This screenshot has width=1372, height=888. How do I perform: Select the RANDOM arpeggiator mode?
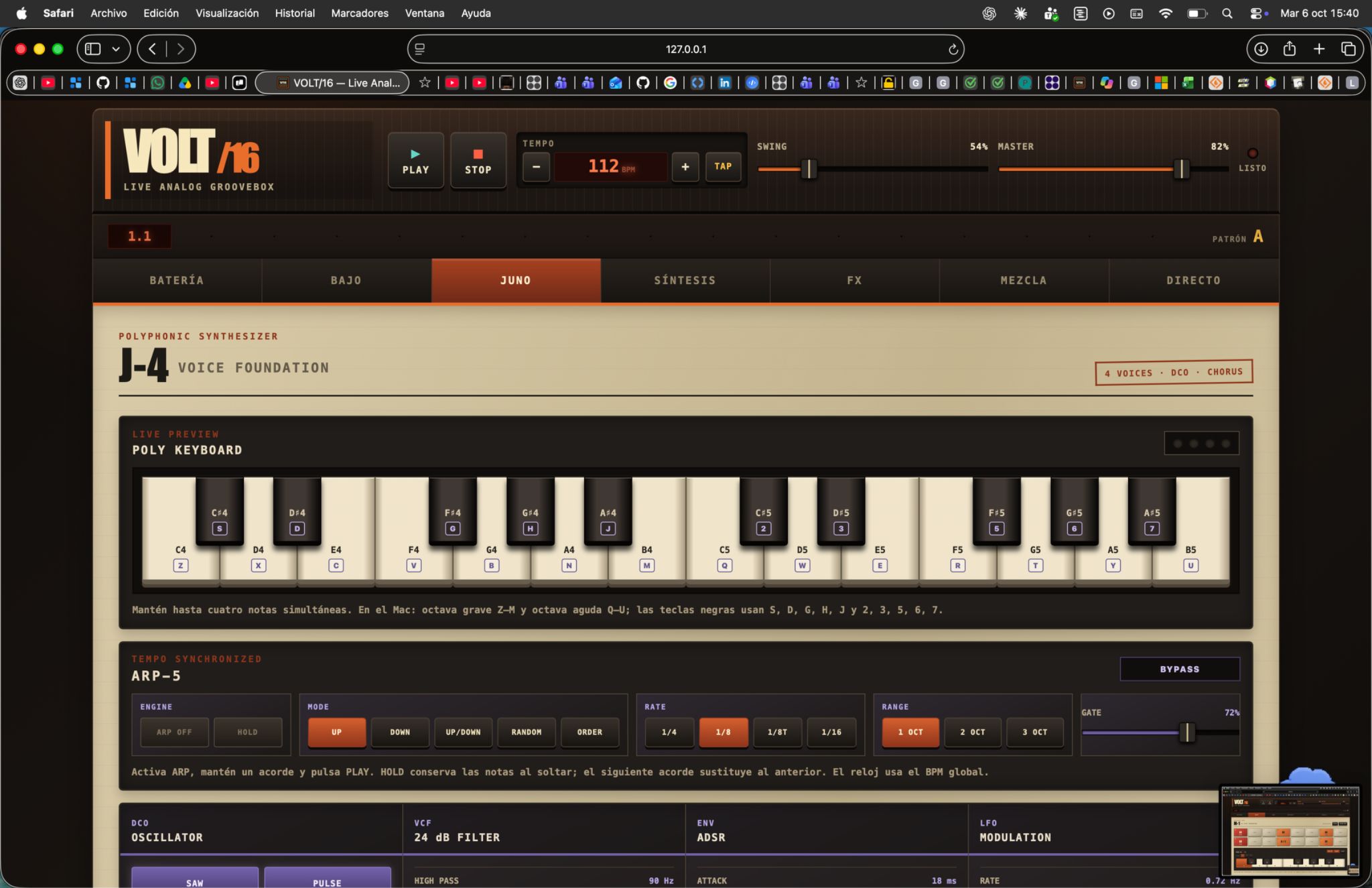coord(527,732)
